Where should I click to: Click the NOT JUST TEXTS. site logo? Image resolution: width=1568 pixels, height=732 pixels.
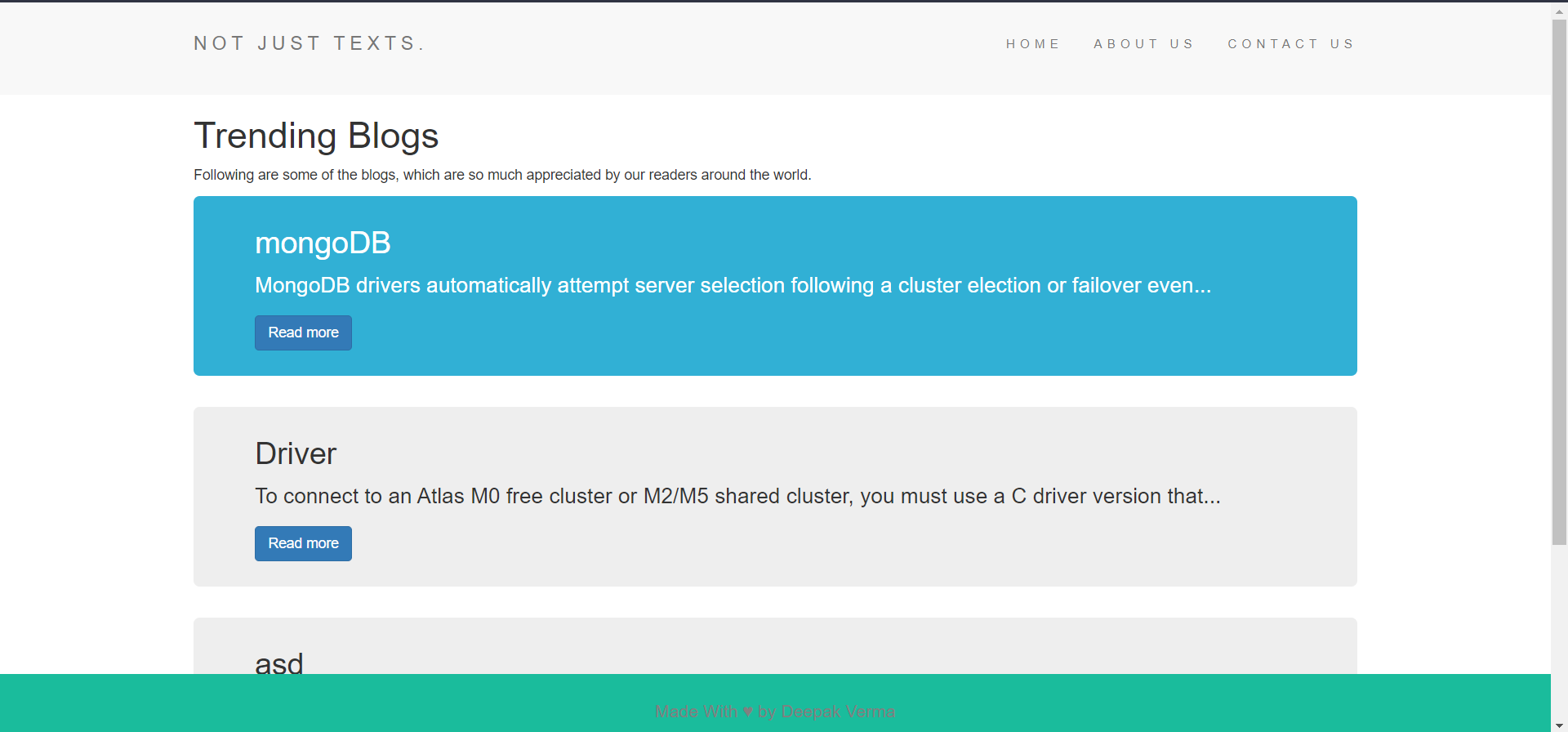tap(309, 43)
